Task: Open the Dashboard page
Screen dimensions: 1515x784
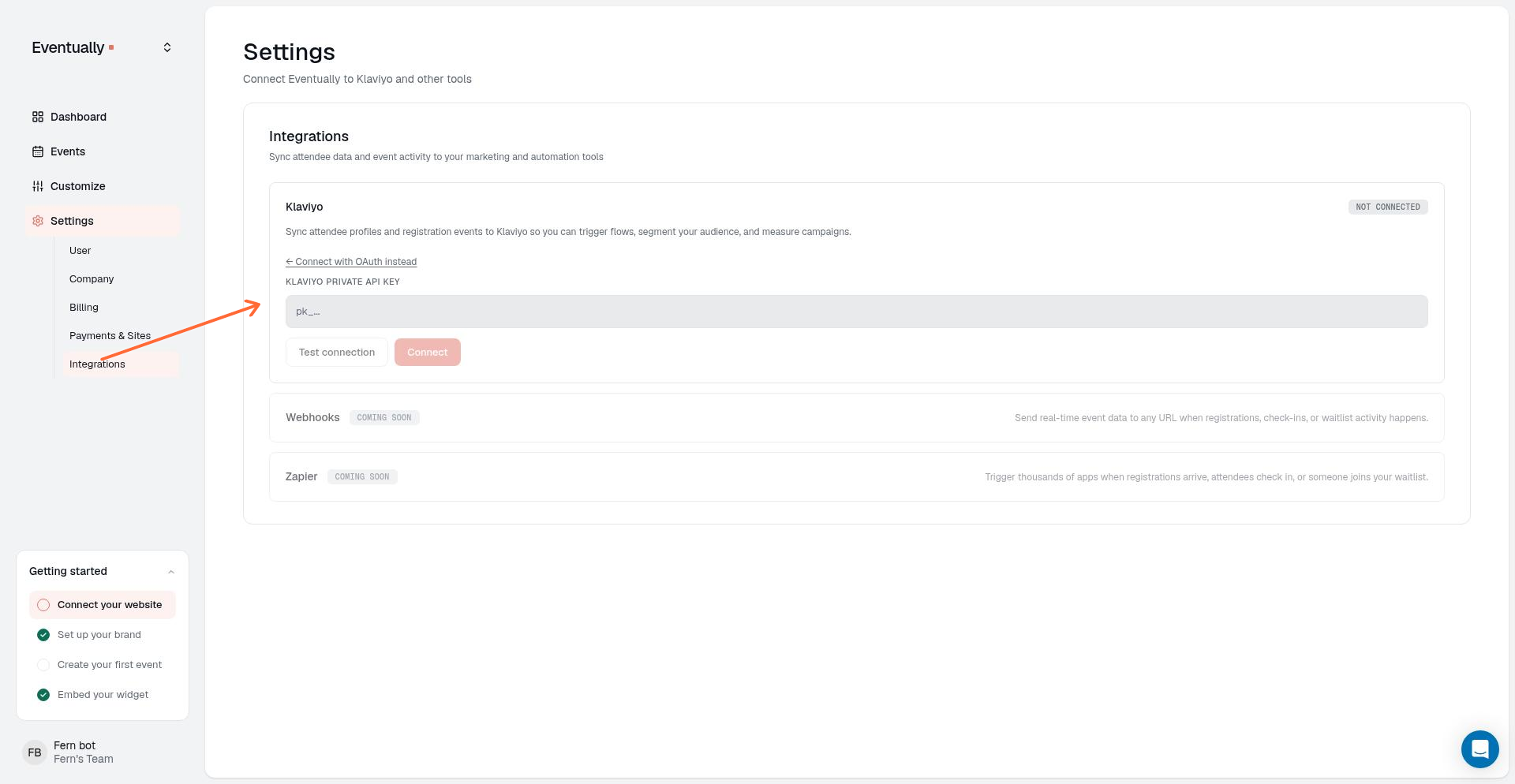Action: coord(102,117)
